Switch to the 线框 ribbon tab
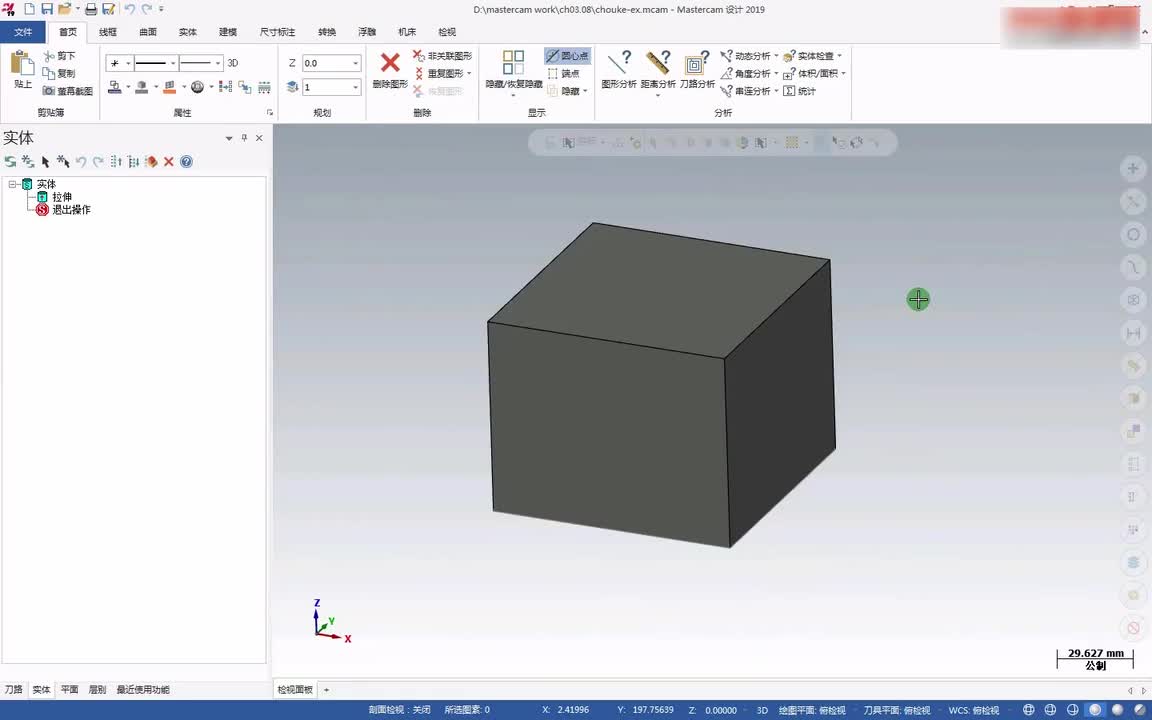 click(x=108, y=32)
